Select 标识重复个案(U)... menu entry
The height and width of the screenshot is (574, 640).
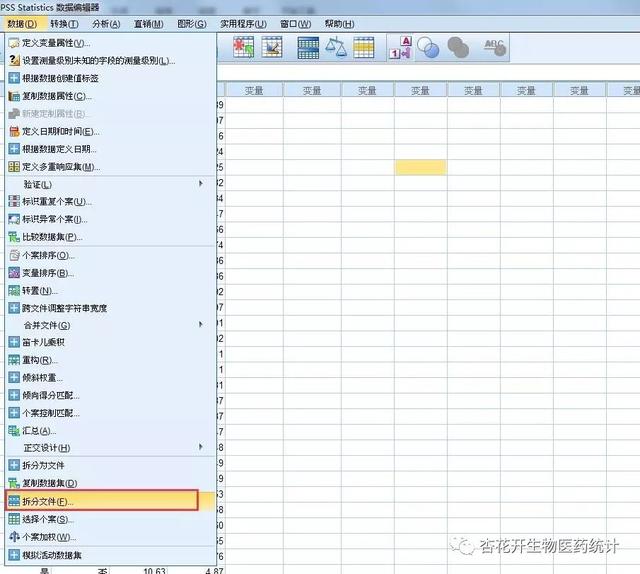110,202
